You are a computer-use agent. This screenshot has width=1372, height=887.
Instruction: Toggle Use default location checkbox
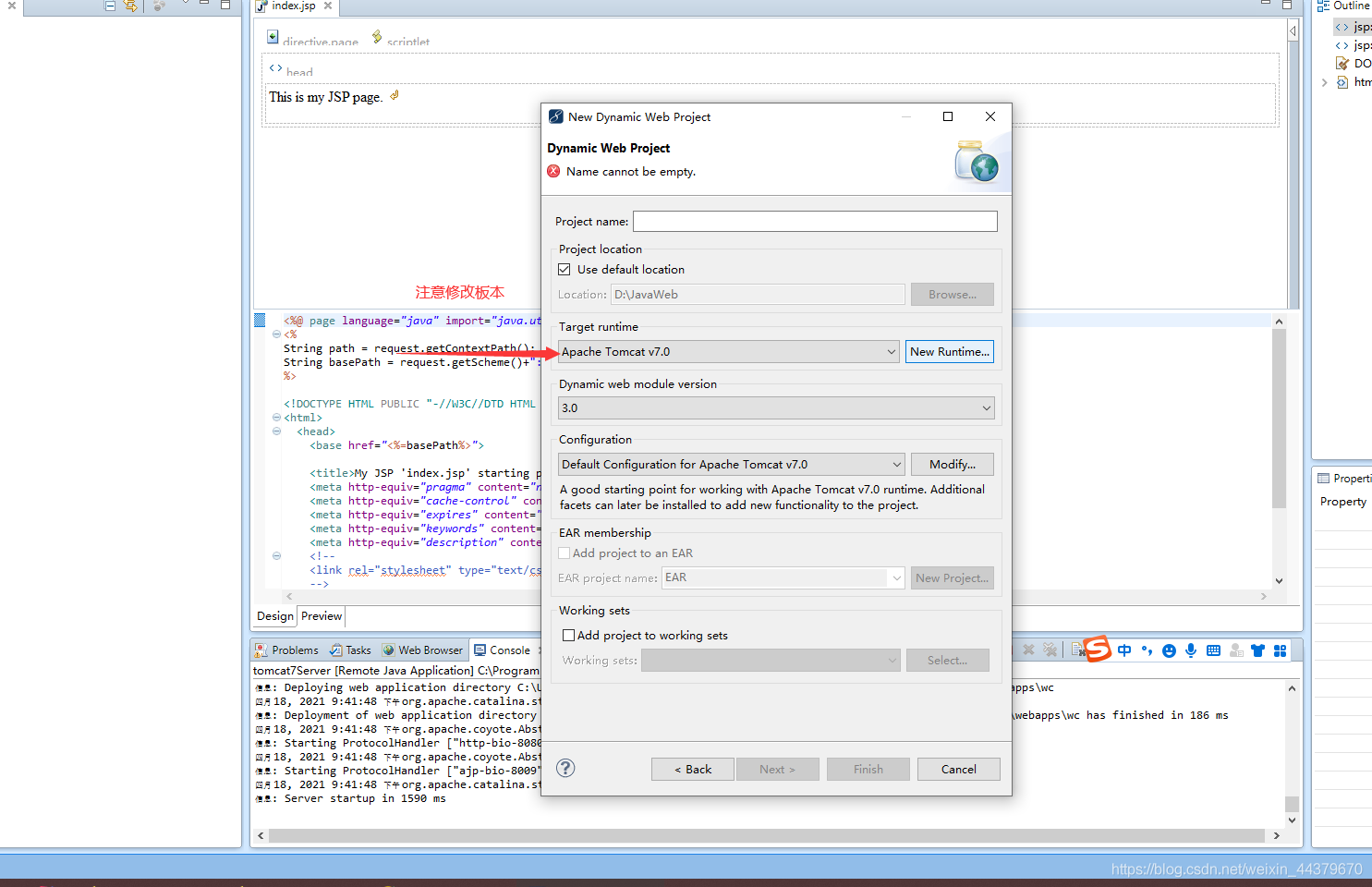565,270
